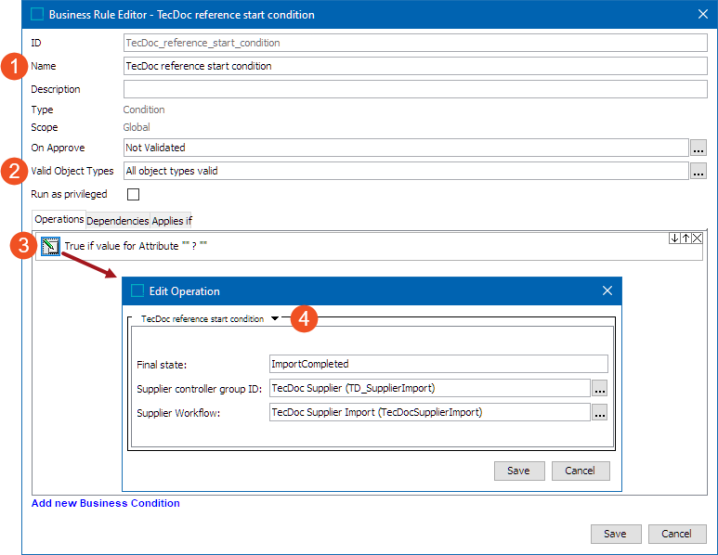The image size is (718, 555).
Task: Click the Final state label
Action: pos(162,365)
